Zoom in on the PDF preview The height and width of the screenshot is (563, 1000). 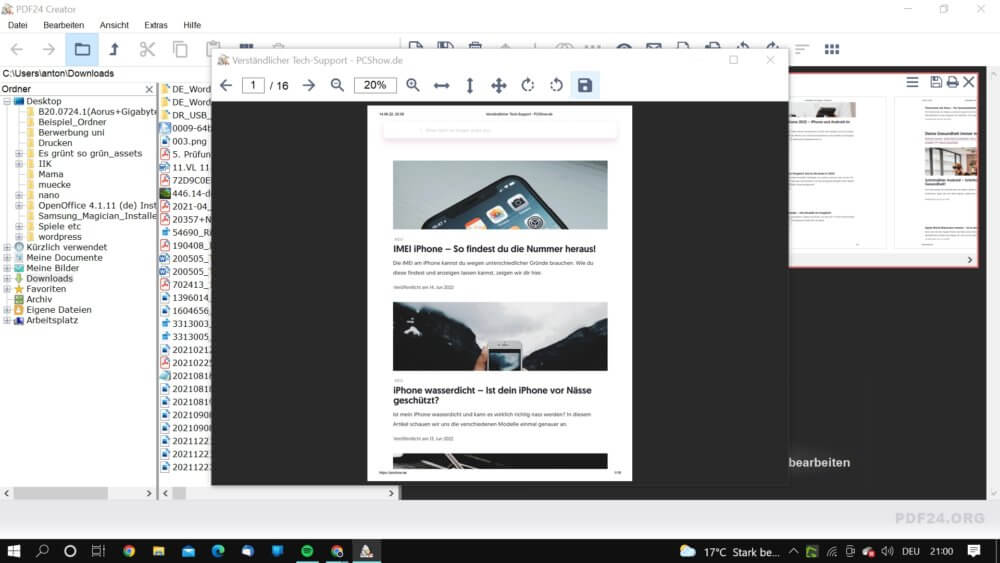pyautogui.click(x=413, y=85)
